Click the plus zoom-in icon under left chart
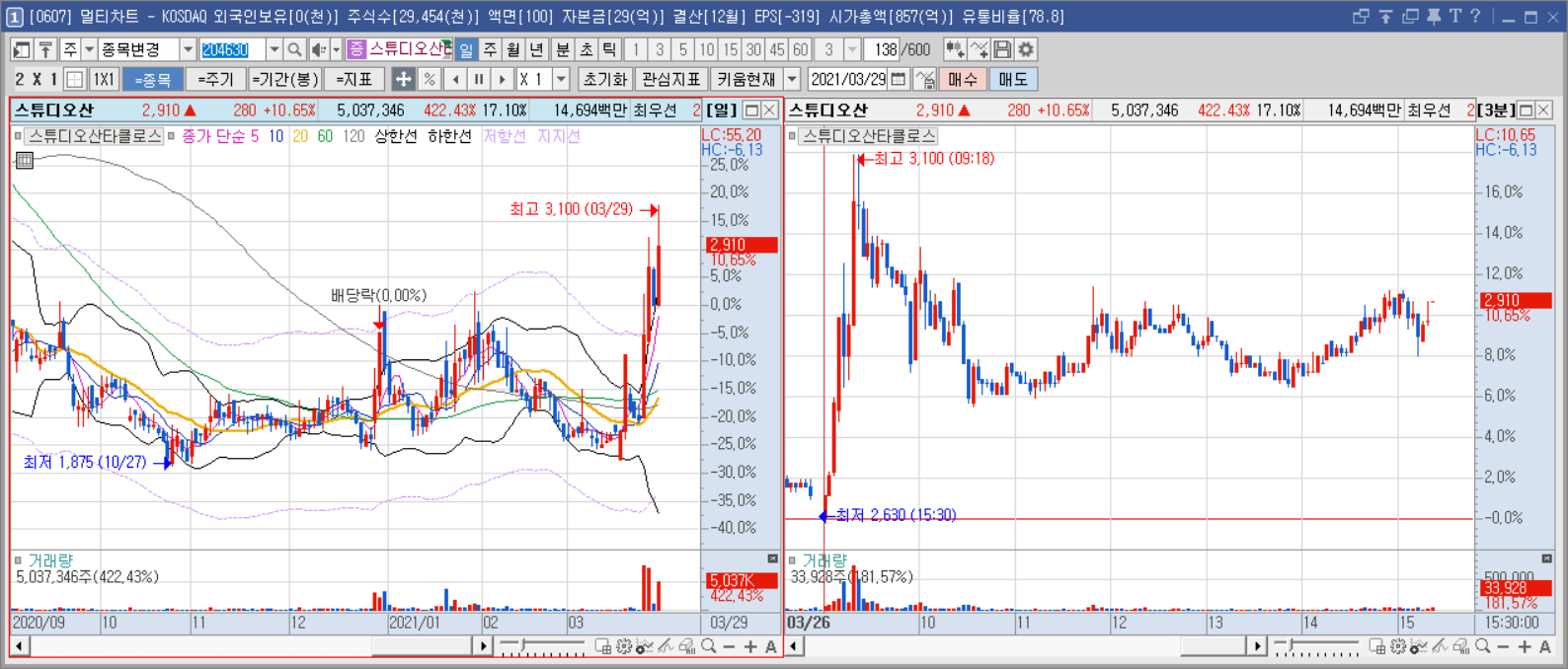The height and width of the screenshot is (669, 1568). click(750, 646)
